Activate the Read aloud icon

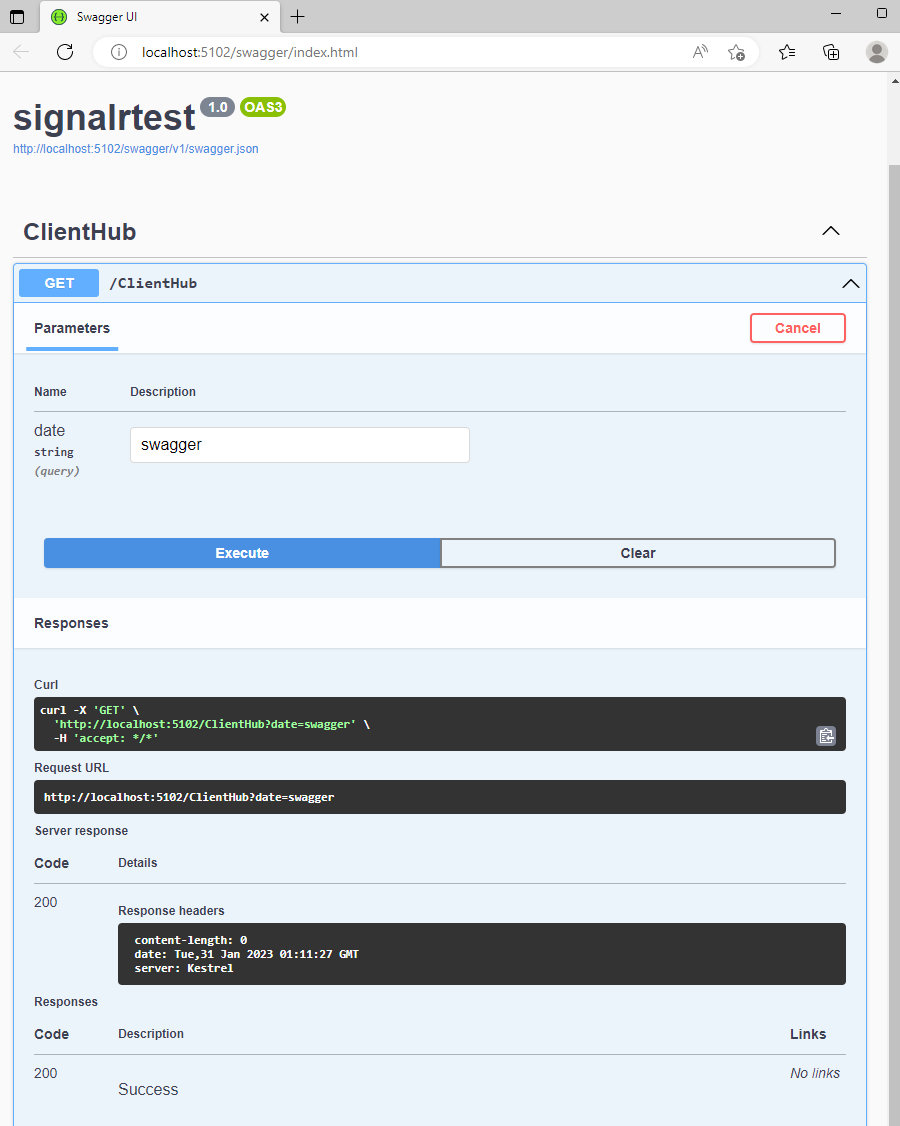[700, 52]
